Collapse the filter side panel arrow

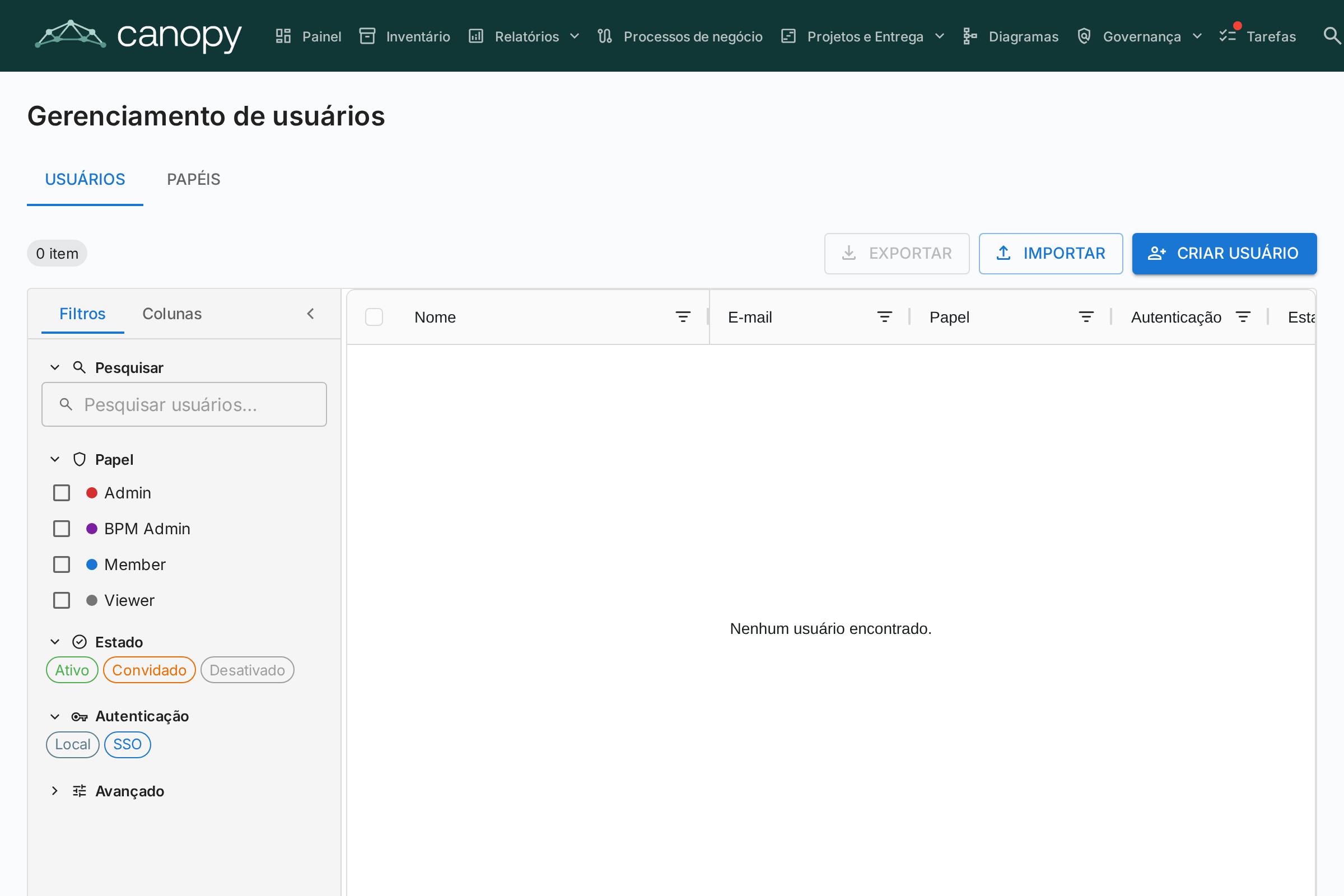click(x=310, y=314)
